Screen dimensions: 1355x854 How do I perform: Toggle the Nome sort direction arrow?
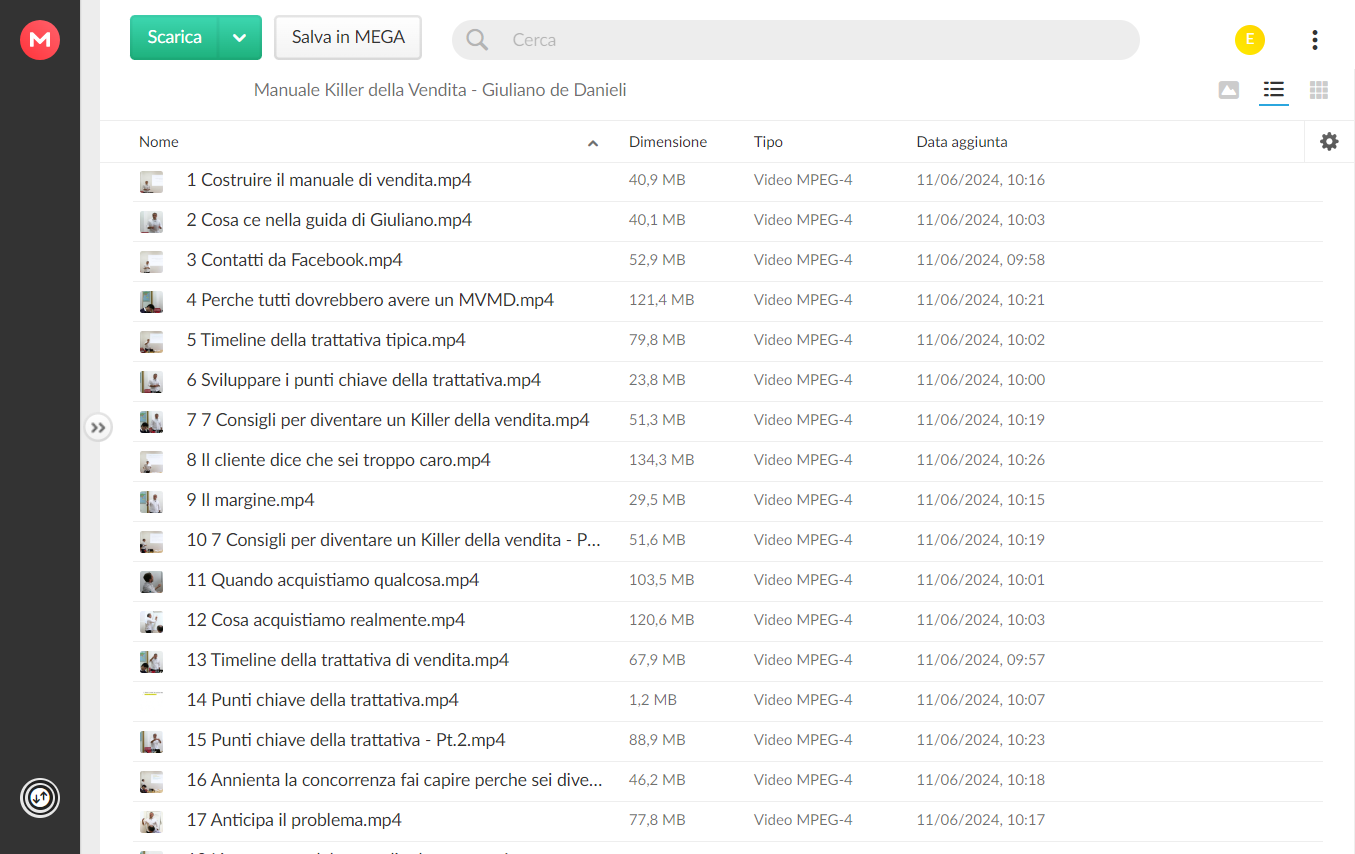click(593, 143)
